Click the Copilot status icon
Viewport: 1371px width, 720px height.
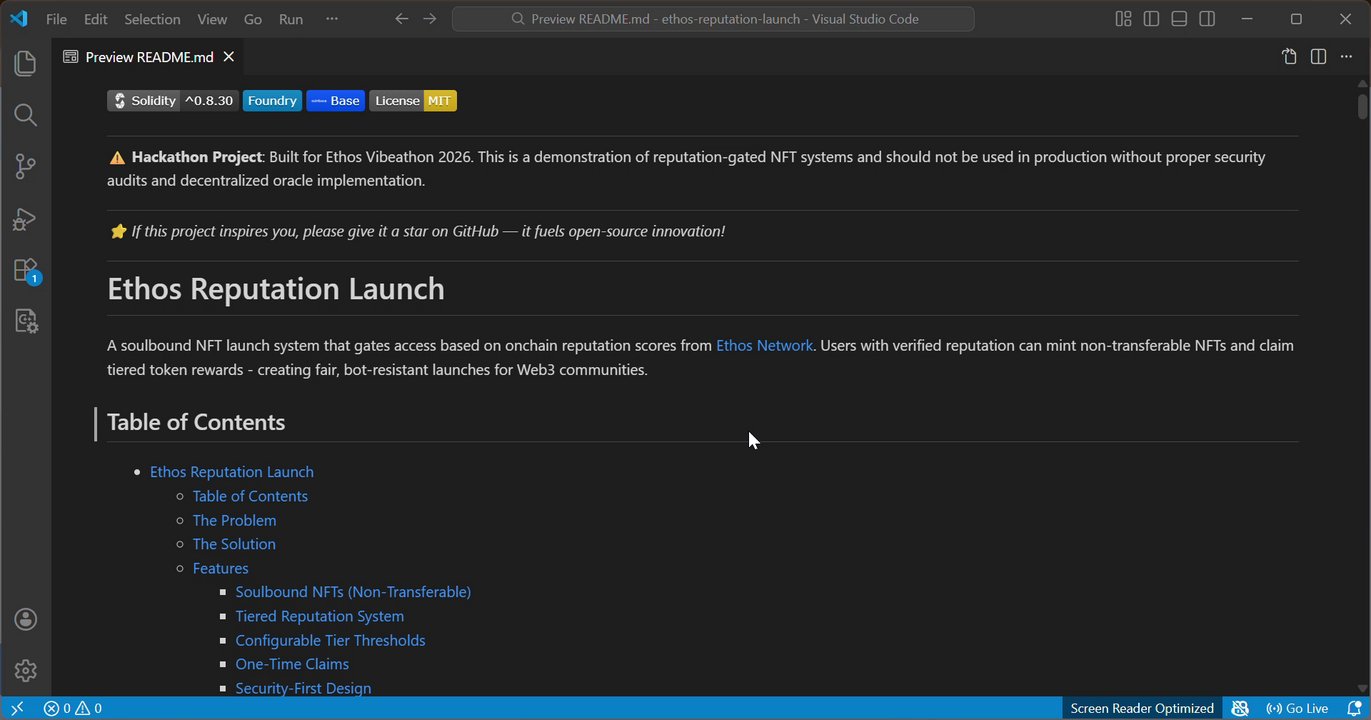coord(1240,708)
